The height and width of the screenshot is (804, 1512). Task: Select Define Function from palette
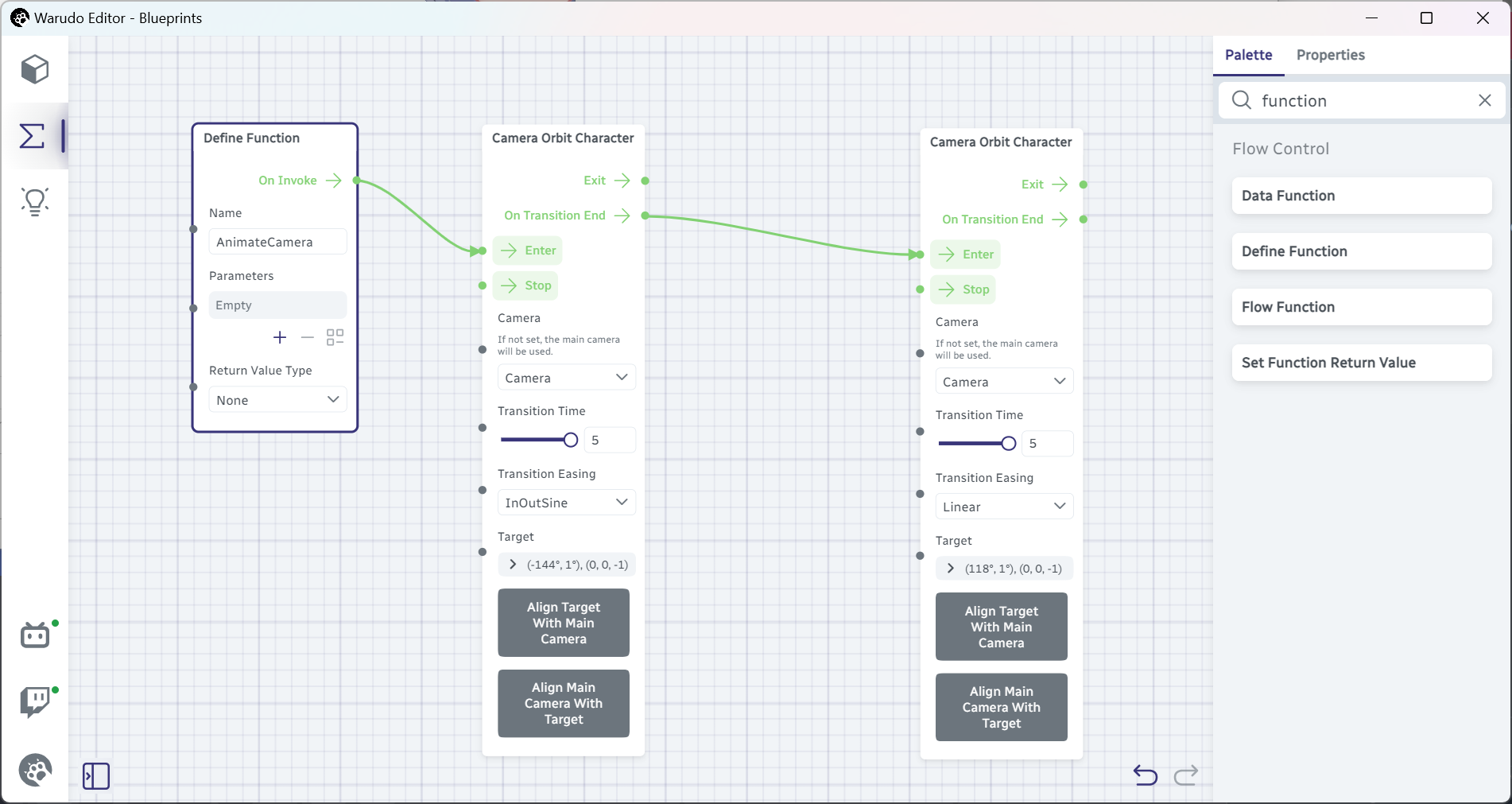click(1362, 251)
